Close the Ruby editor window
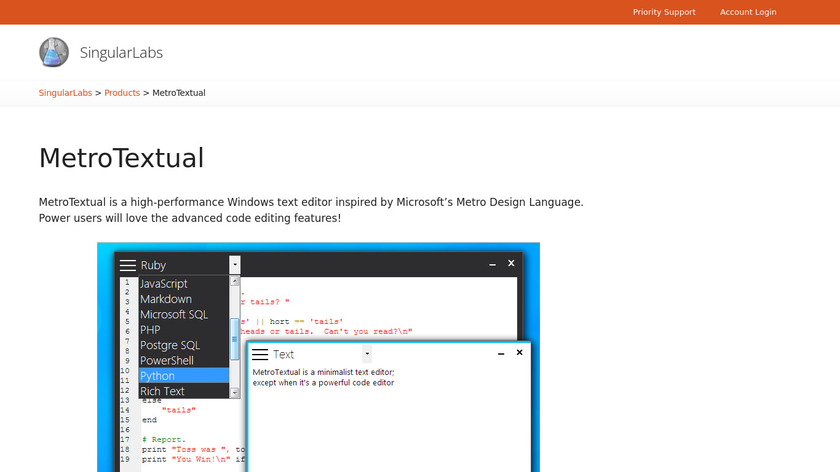Image resolution: width=840 pixels, height=472 pixels. (511, 264)
